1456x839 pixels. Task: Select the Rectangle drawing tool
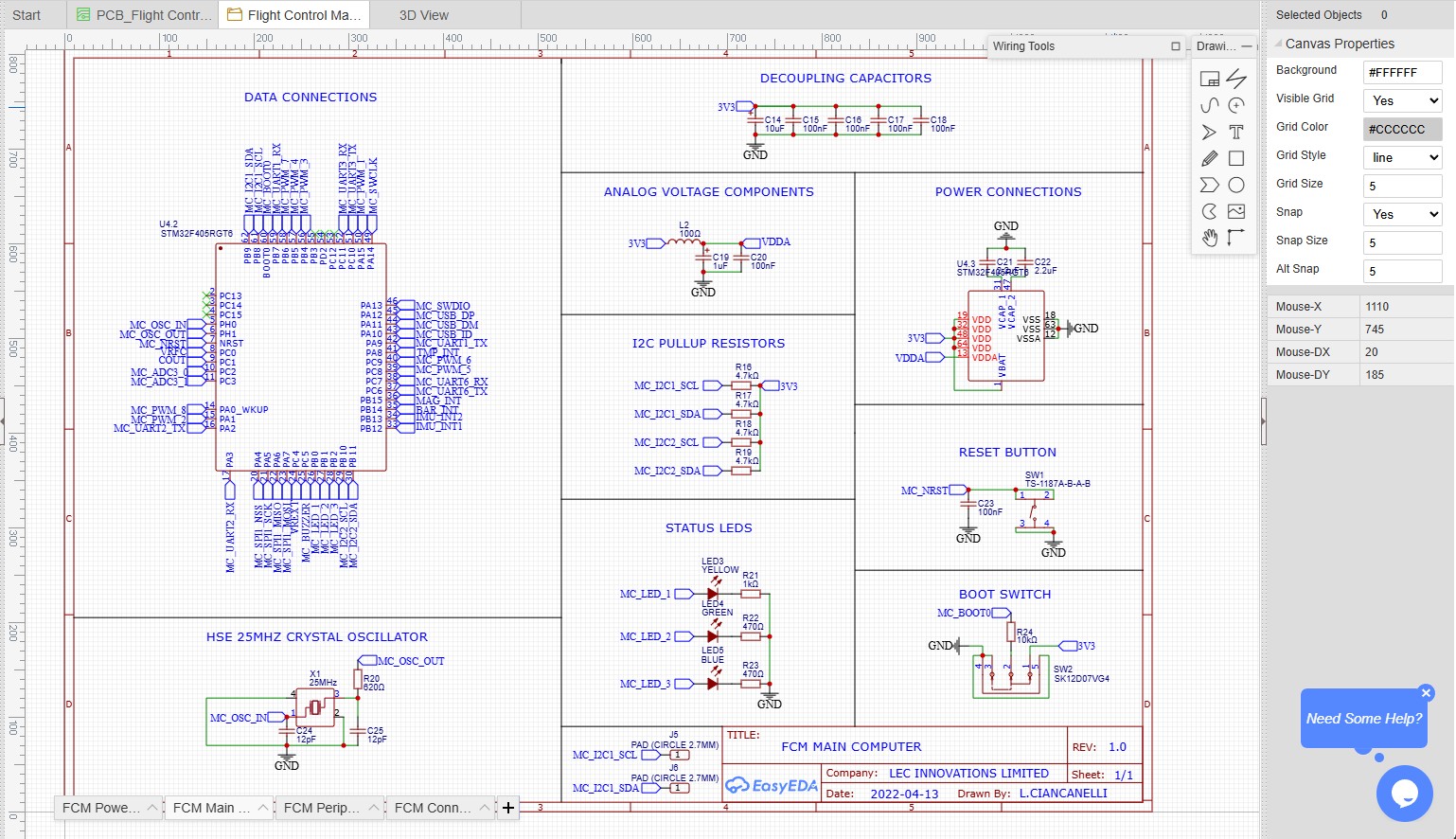1235,158
